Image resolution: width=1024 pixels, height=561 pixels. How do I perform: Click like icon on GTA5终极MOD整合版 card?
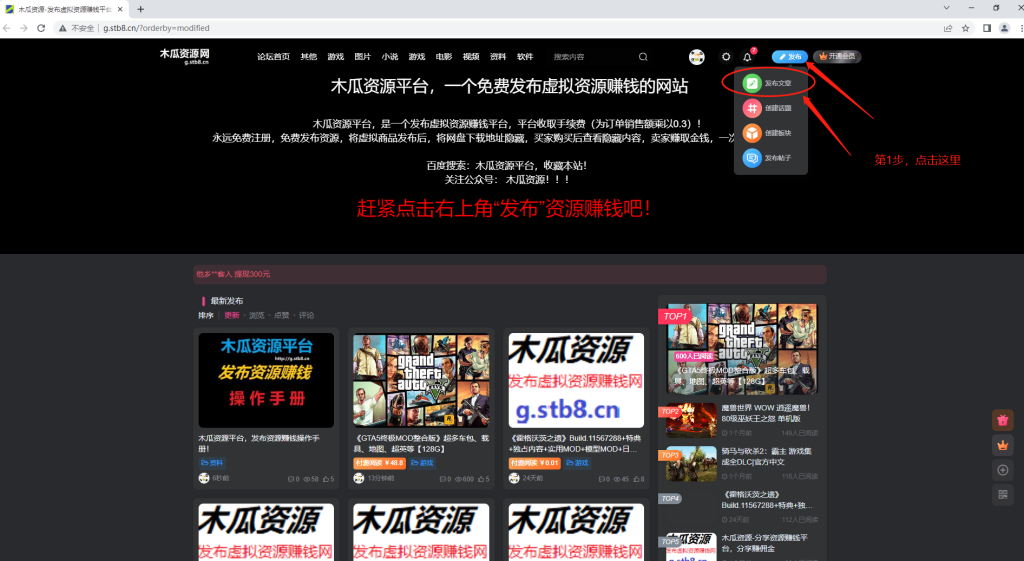(480, 479)
